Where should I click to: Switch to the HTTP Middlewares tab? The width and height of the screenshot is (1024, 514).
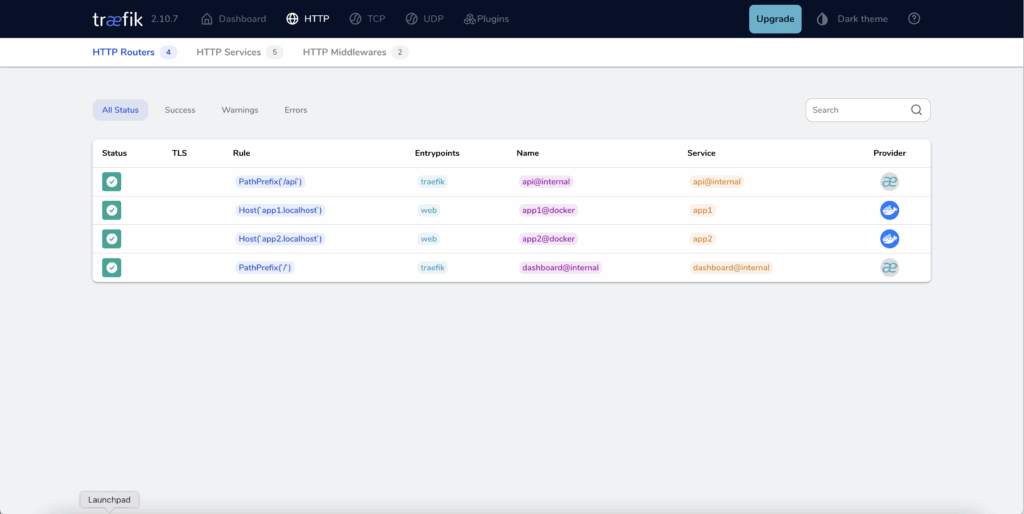coord(355,52)
